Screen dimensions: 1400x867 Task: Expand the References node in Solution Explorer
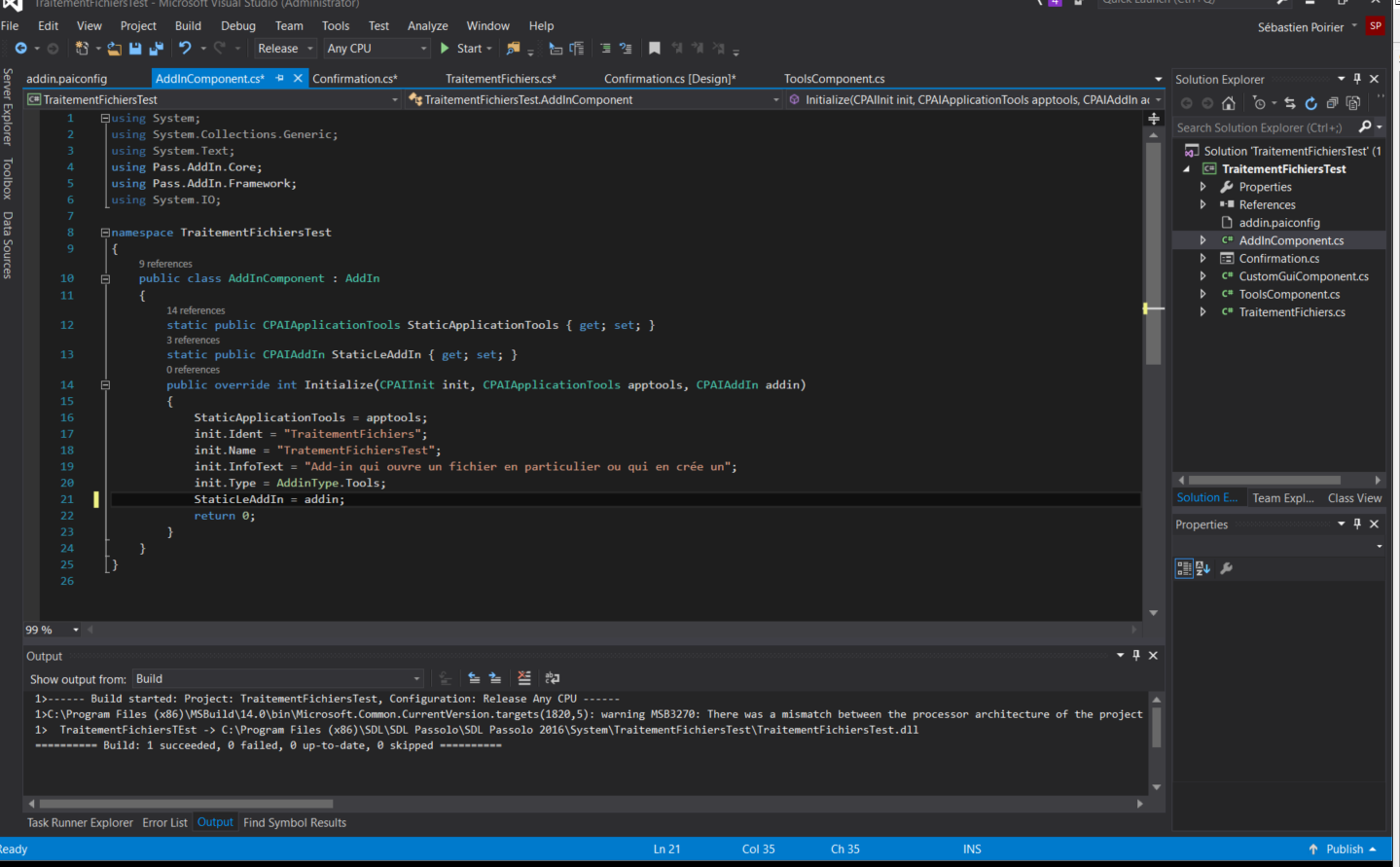pos(1203,204)
